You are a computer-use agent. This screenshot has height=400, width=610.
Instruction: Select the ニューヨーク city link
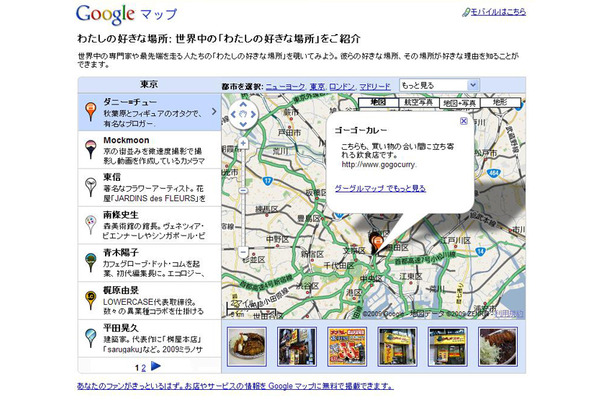[285, 86]
